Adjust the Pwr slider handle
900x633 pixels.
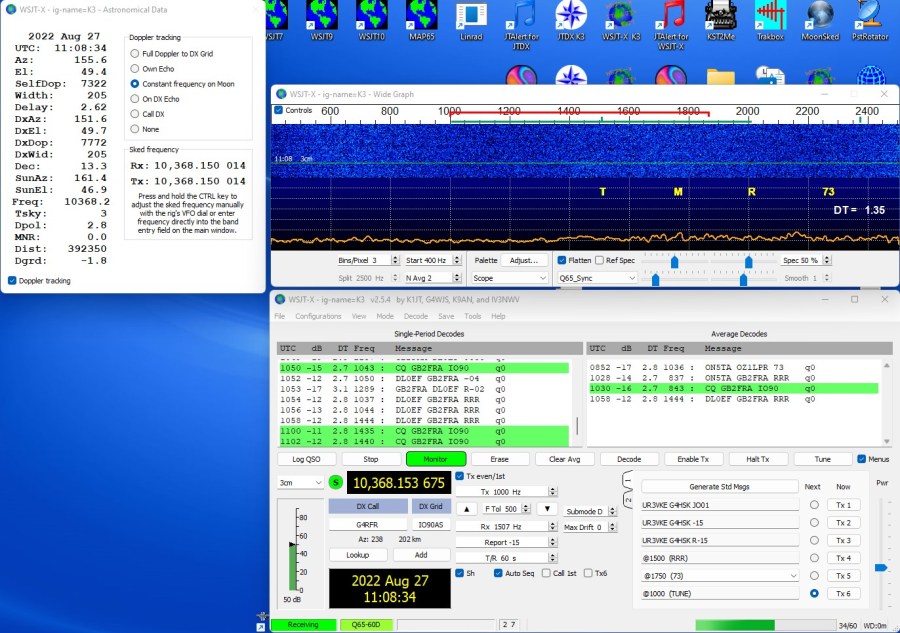pyautogui.click(x=880, y=567)
